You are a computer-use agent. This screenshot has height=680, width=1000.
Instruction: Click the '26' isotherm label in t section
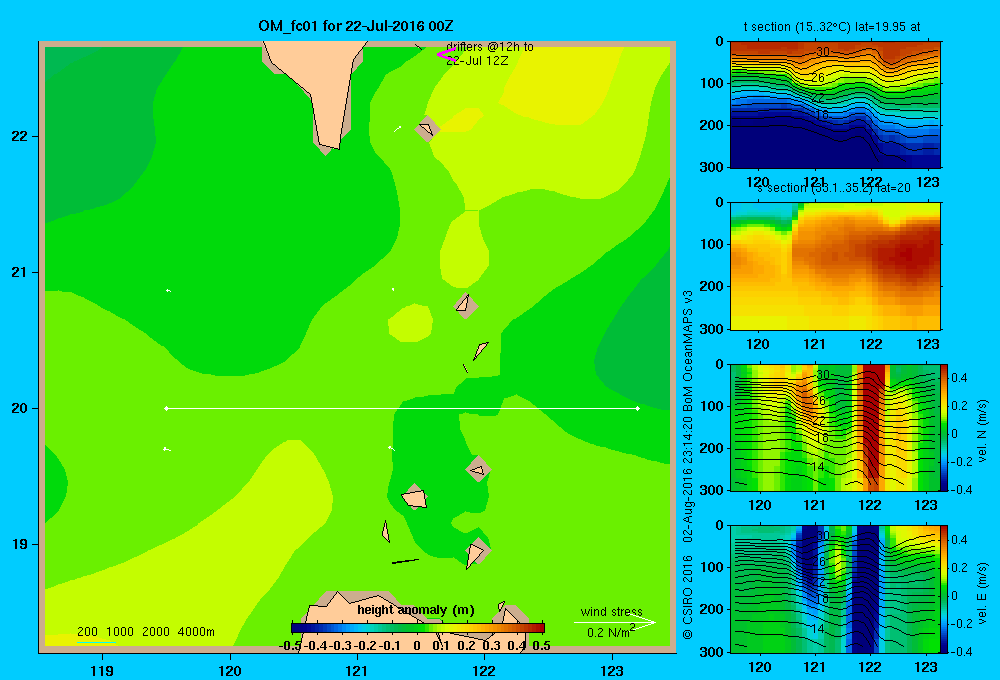(x=818, y=78)
